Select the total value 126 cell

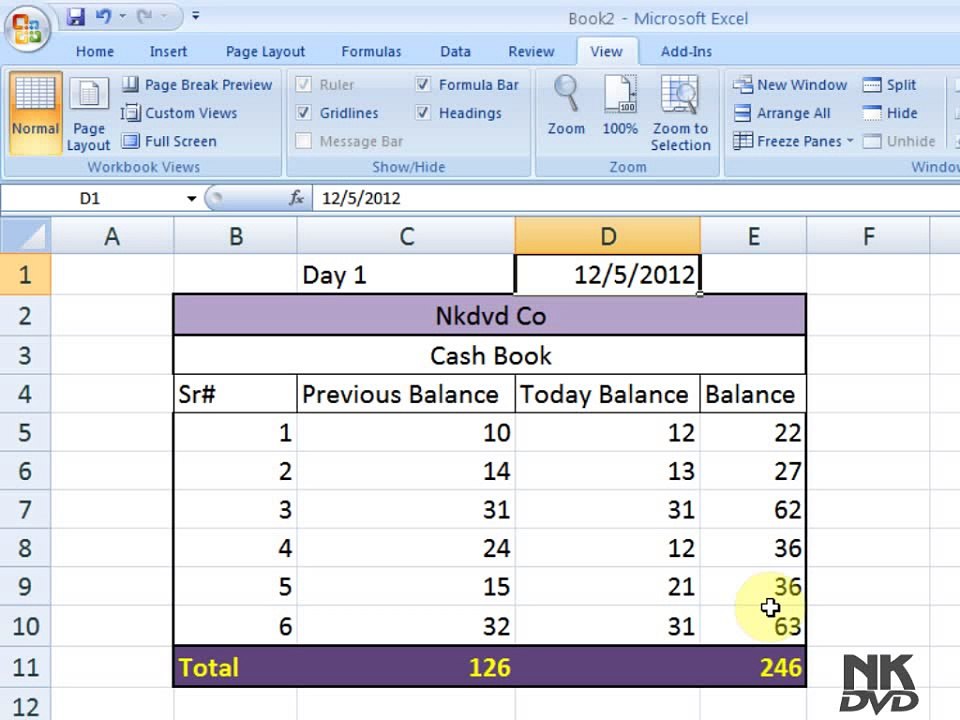pyautogui.click(x=406, y=667)
